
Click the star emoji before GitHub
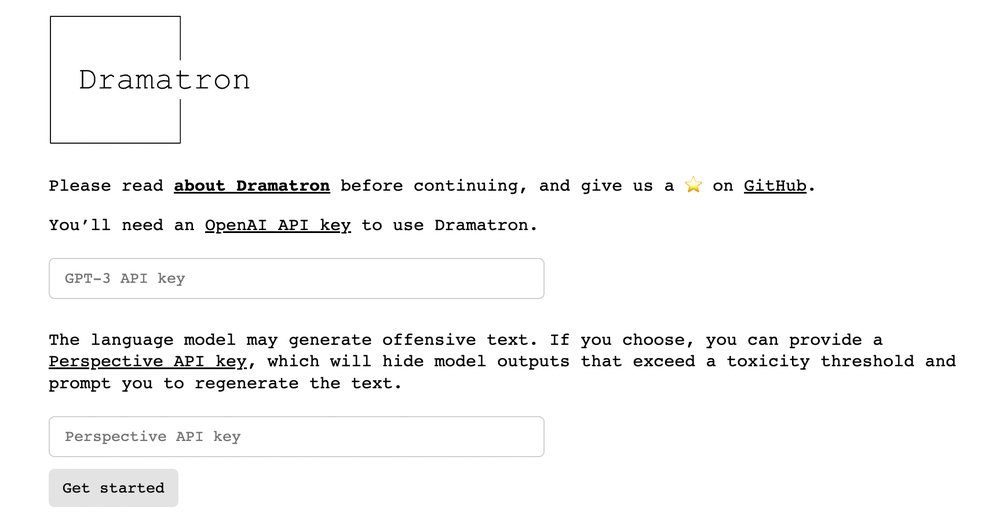pyautogui.click(x=693, y=186)
